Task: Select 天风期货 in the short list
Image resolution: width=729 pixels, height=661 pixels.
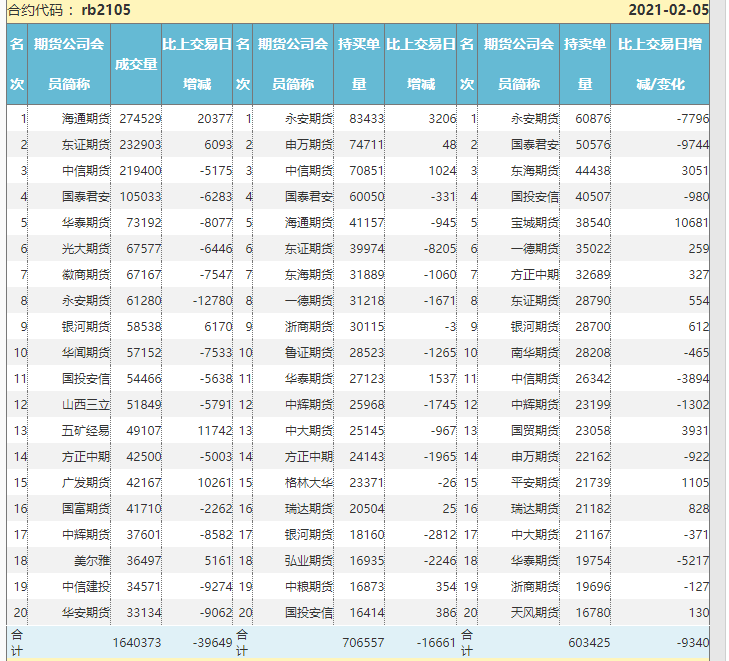Action: [535, 613]
